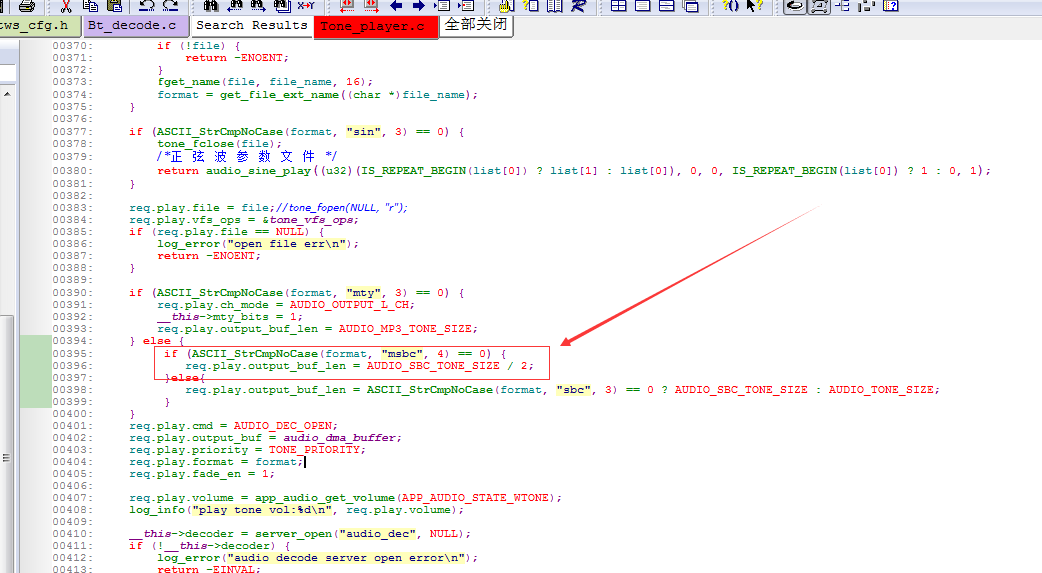Click TONE_PRIORITY on line 403
The height and width of the screenshot is (573, 1042).
(314, 450)
